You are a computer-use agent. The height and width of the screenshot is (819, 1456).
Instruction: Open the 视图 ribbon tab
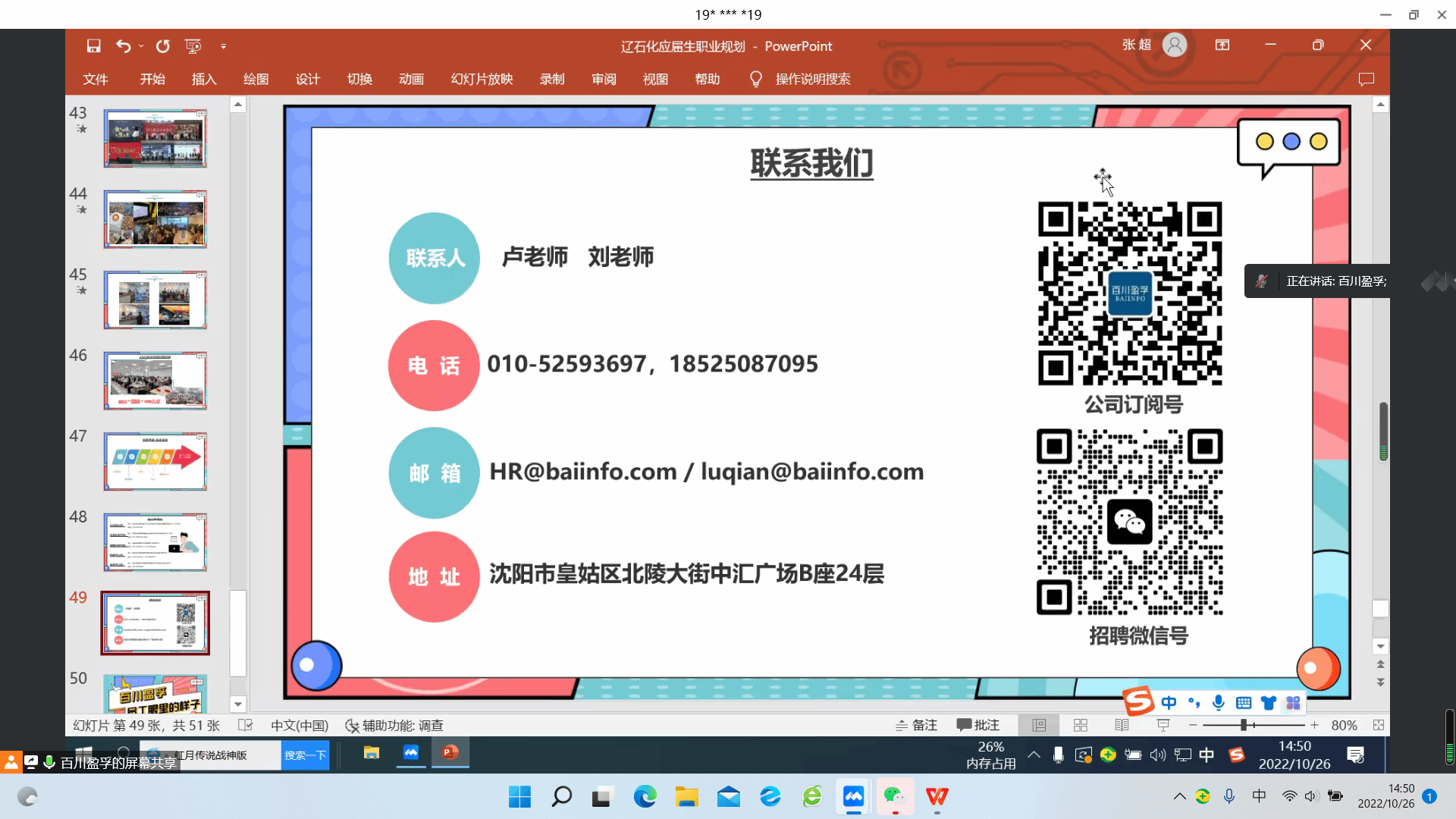tap(656, 79)
